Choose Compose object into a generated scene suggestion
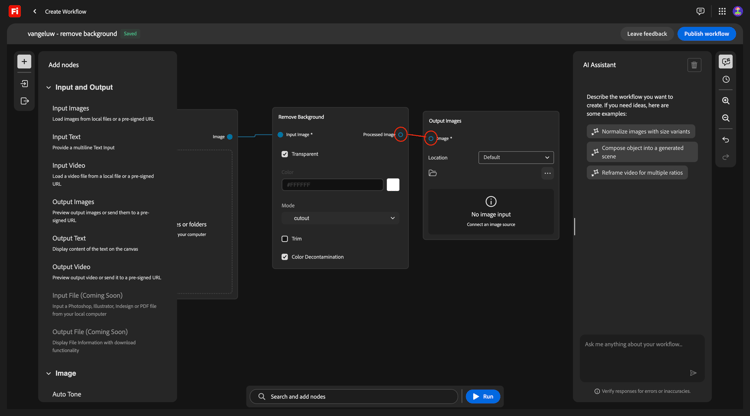750x416 pixels. point(642,152)
